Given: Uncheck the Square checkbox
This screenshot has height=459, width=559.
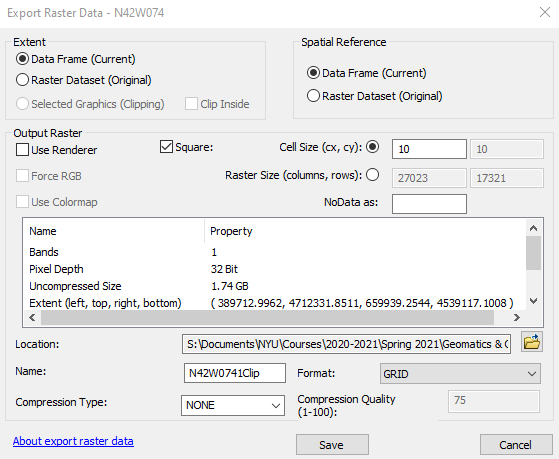Looking at the screenshot, I should point(166,147).
